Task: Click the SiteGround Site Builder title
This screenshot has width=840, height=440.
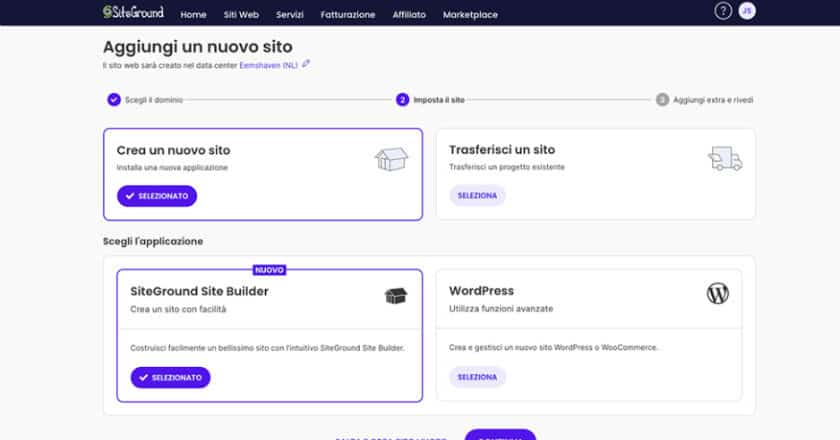Action: 199,292
